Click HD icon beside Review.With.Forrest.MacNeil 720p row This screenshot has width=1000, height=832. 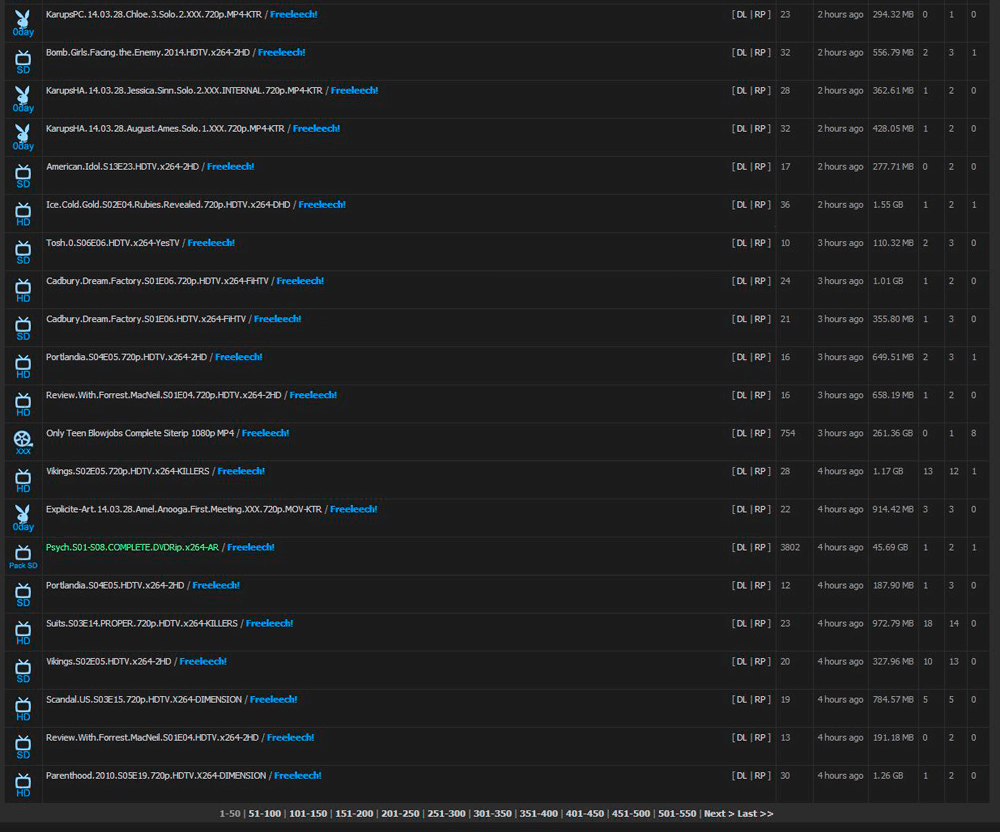(23, 404)
